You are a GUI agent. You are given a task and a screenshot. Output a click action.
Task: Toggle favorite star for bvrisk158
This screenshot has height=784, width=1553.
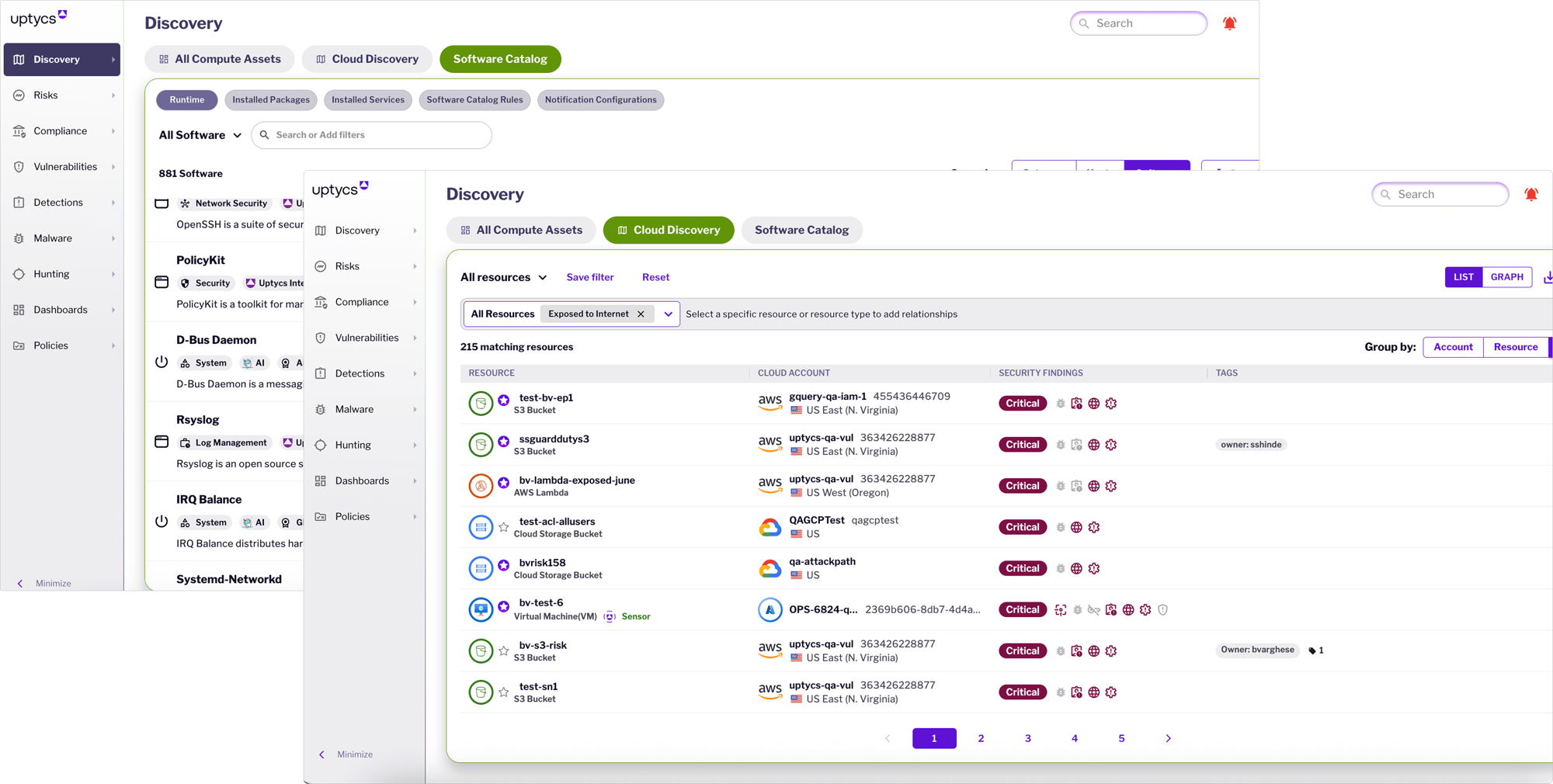pyautogui.click(x=504, y=566)
